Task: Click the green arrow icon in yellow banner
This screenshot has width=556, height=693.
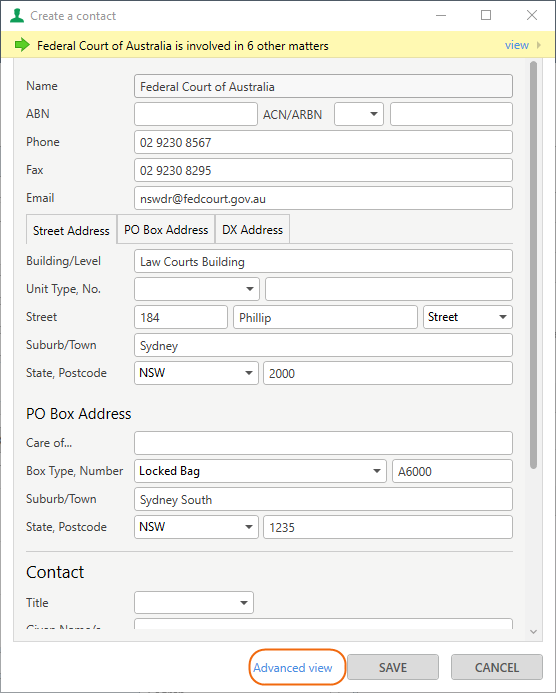Action: pos(22,45)
